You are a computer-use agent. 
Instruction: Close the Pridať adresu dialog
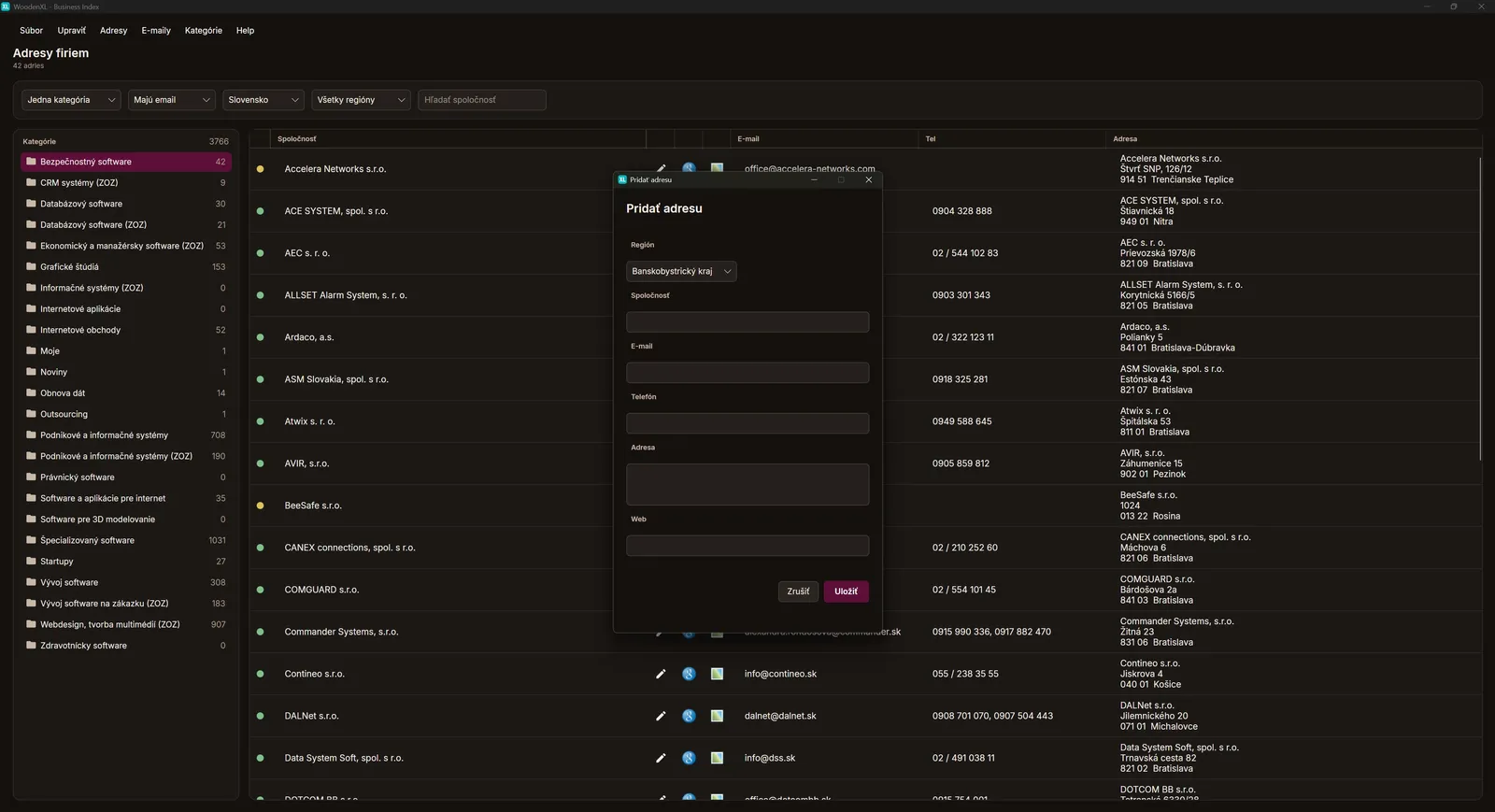tap(869, 179)
